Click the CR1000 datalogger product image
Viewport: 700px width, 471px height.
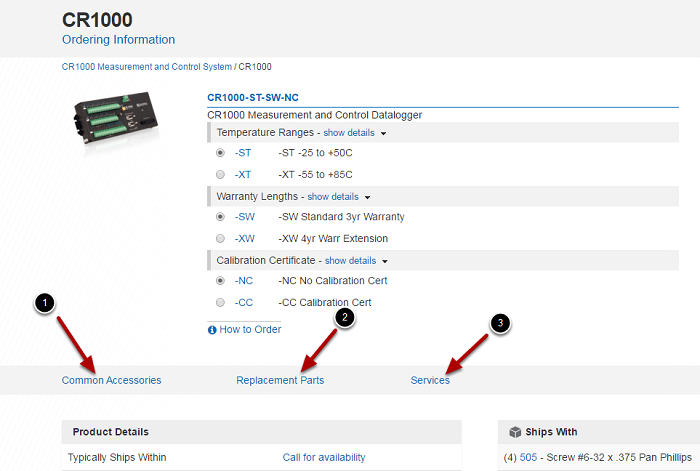tap(116, 118)
